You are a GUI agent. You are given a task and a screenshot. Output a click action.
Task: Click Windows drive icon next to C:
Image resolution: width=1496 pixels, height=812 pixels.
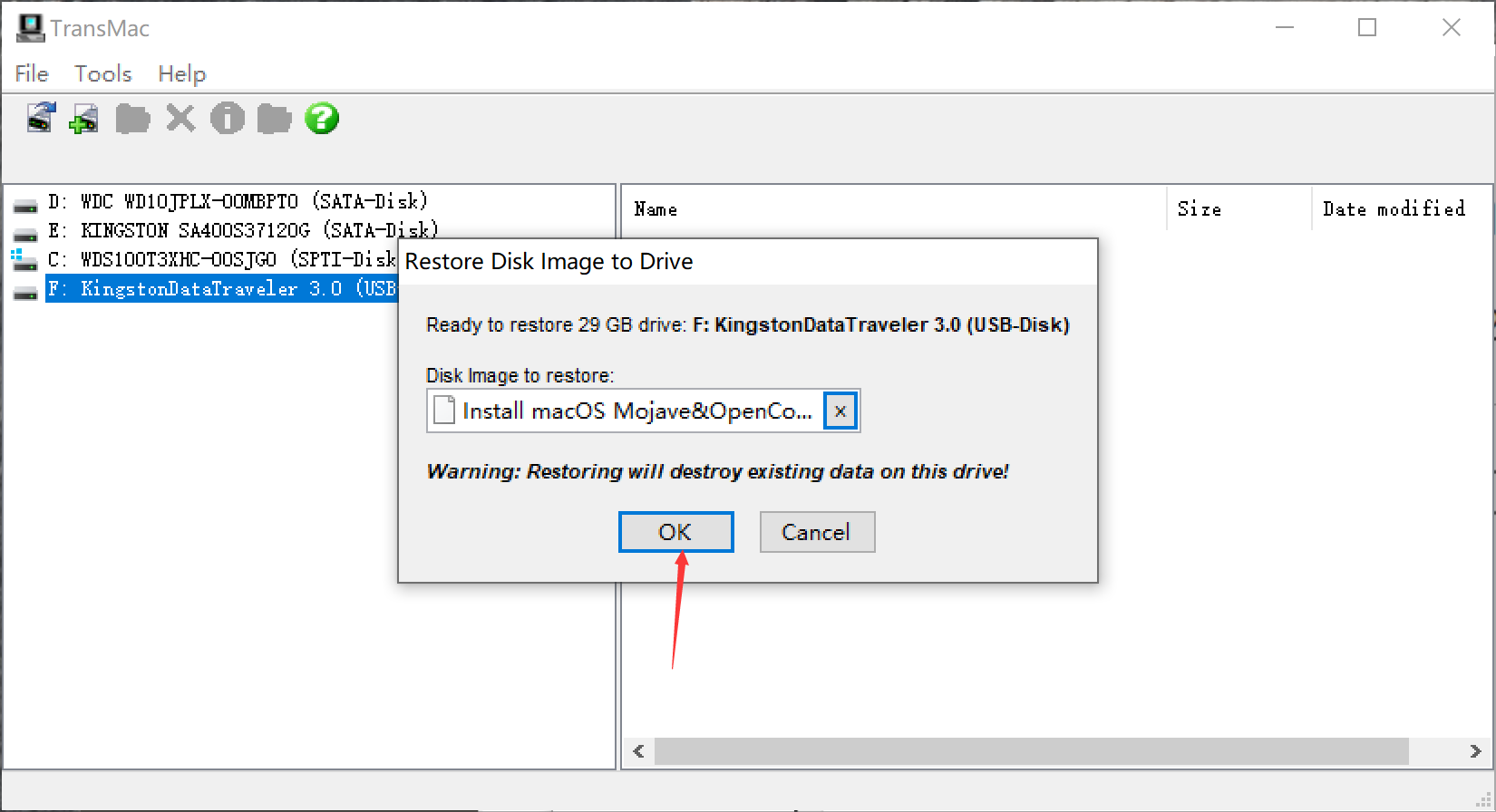point(24,261)
